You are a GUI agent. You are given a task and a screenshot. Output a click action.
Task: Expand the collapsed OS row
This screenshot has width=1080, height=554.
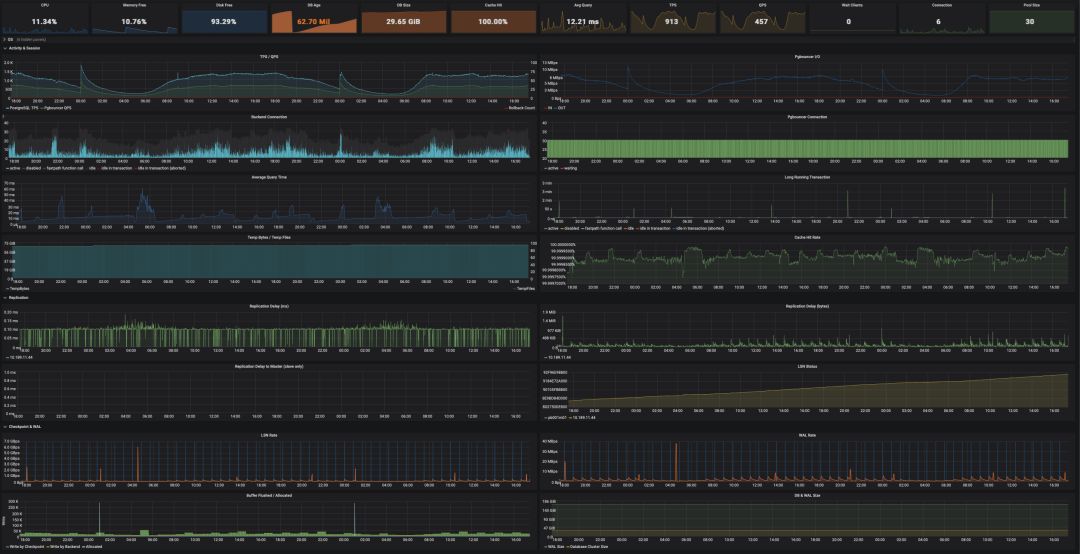tap(9, 39)
